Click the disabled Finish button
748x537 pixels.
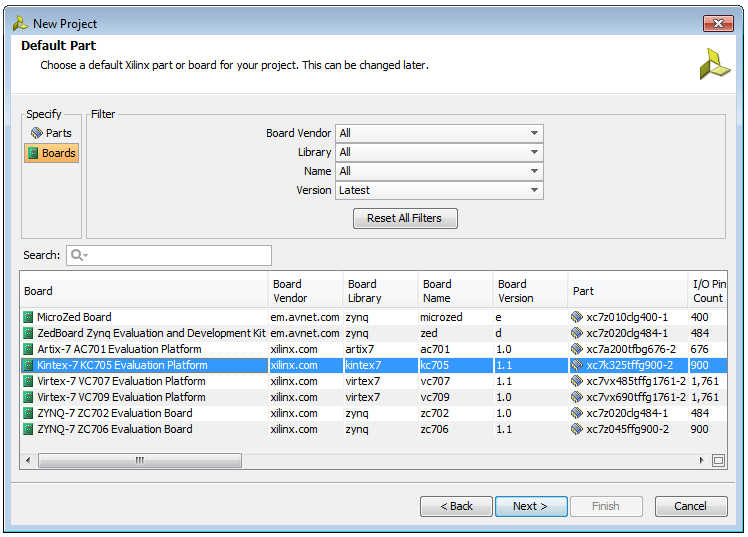[606, 506]
